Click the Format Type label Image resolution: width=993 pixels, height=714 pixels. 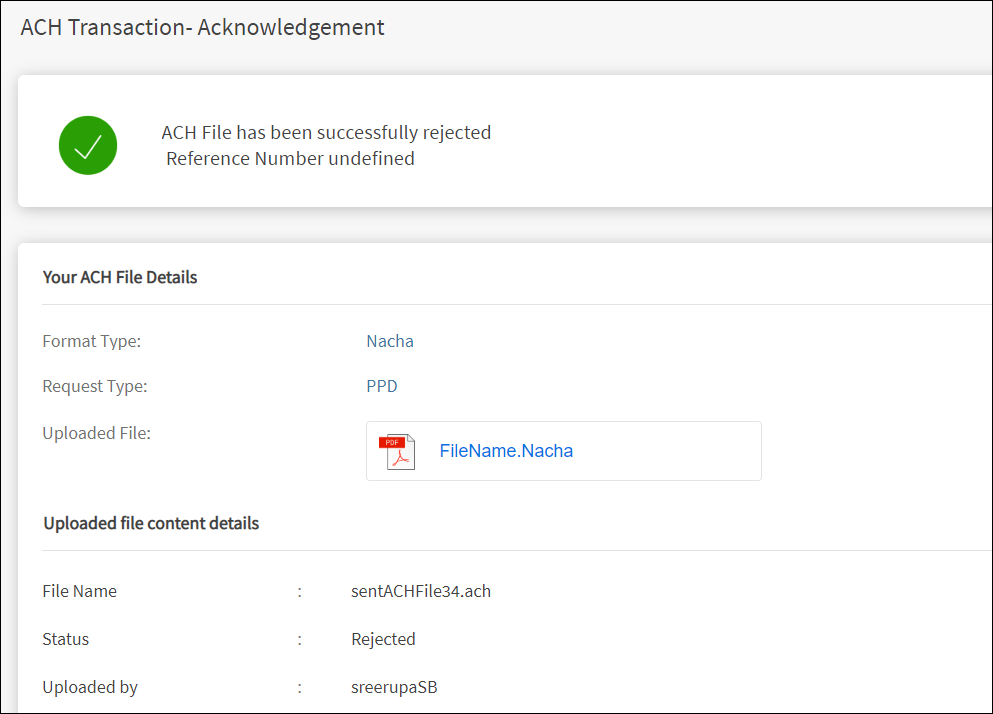click(92, 341)
